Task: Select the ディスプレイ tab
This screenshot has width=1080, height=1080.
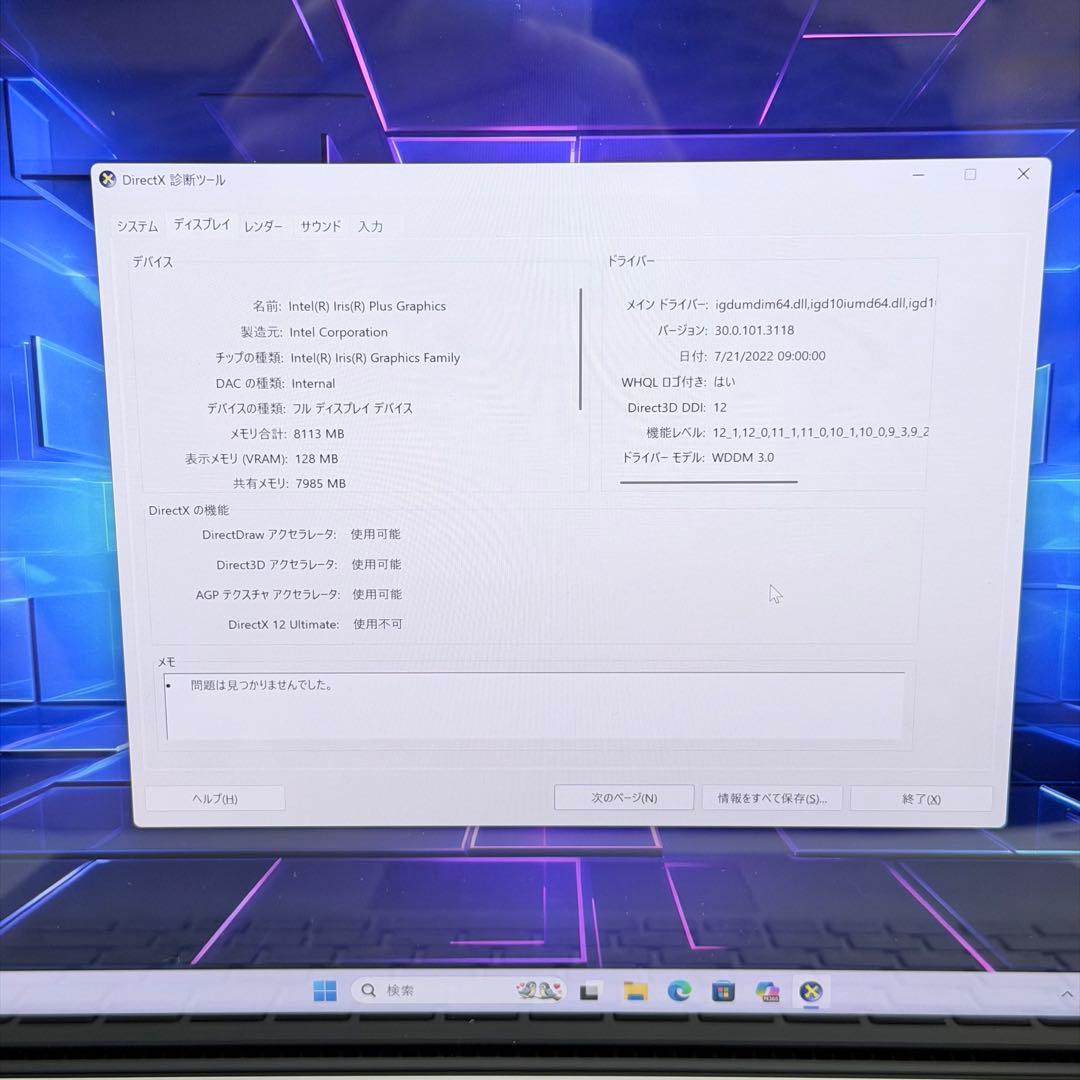Action: (x=201, y=225)
